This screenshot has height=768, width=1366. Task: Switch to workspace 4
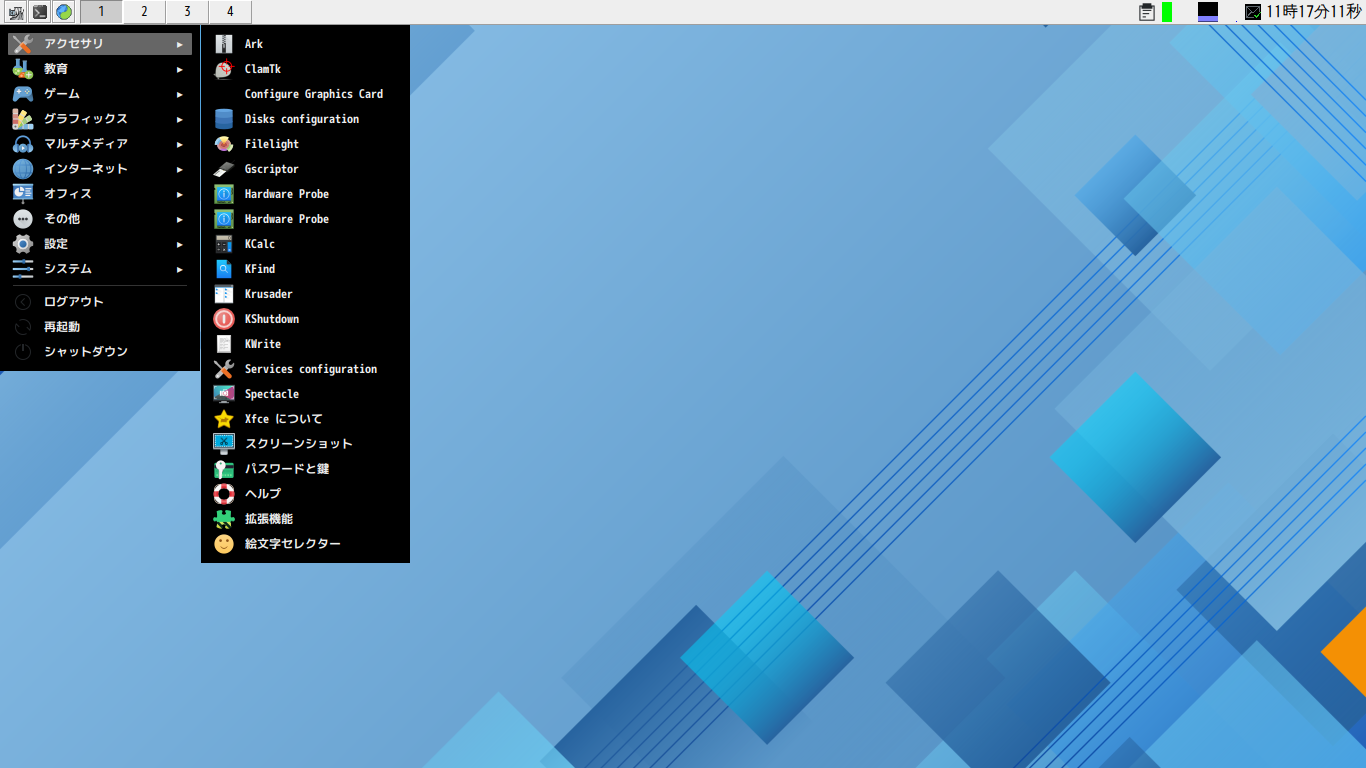click(x=230, y=12)
